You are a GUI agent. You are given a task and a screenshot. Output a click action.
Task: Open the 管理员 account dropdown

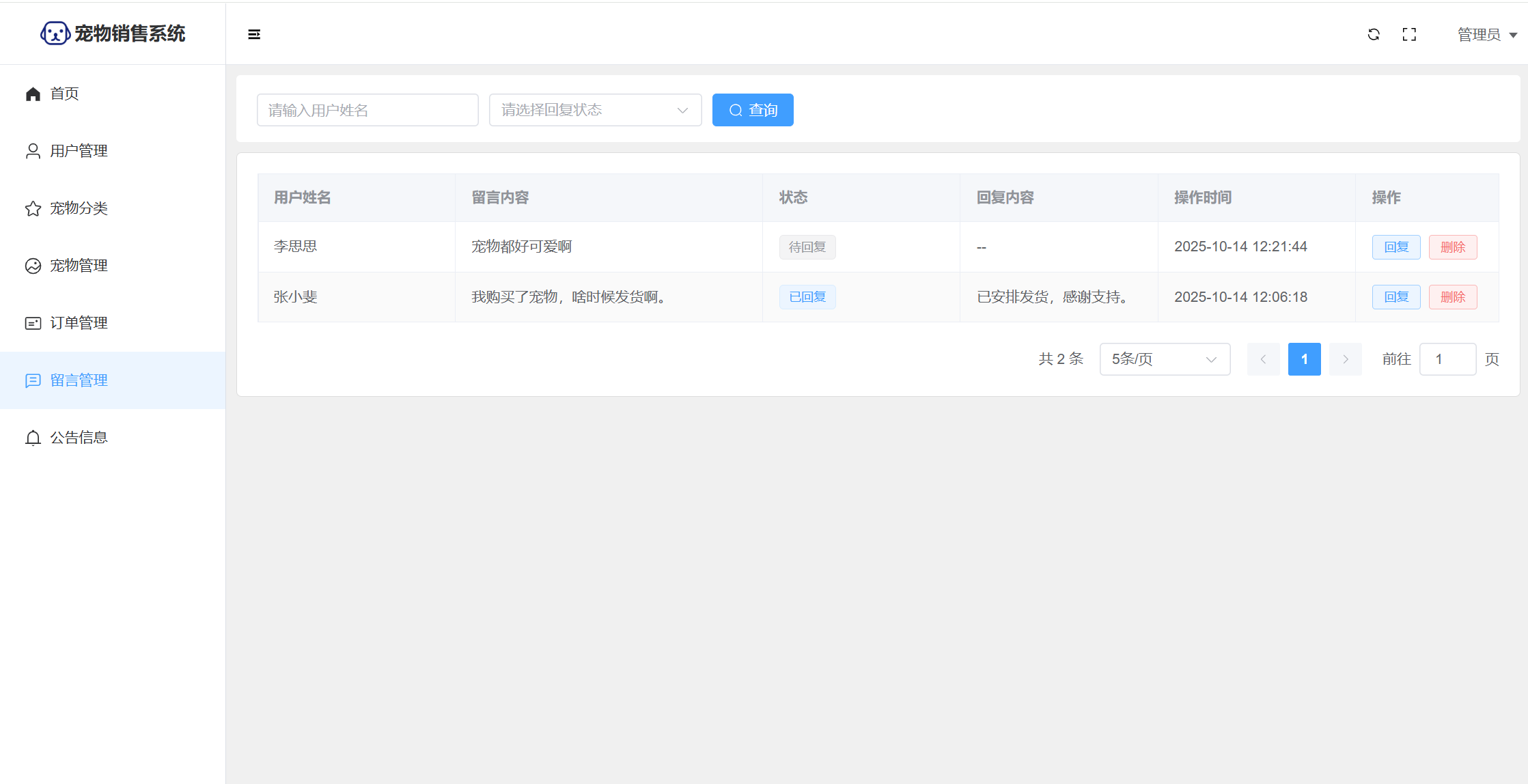[x=1486, y=34]
